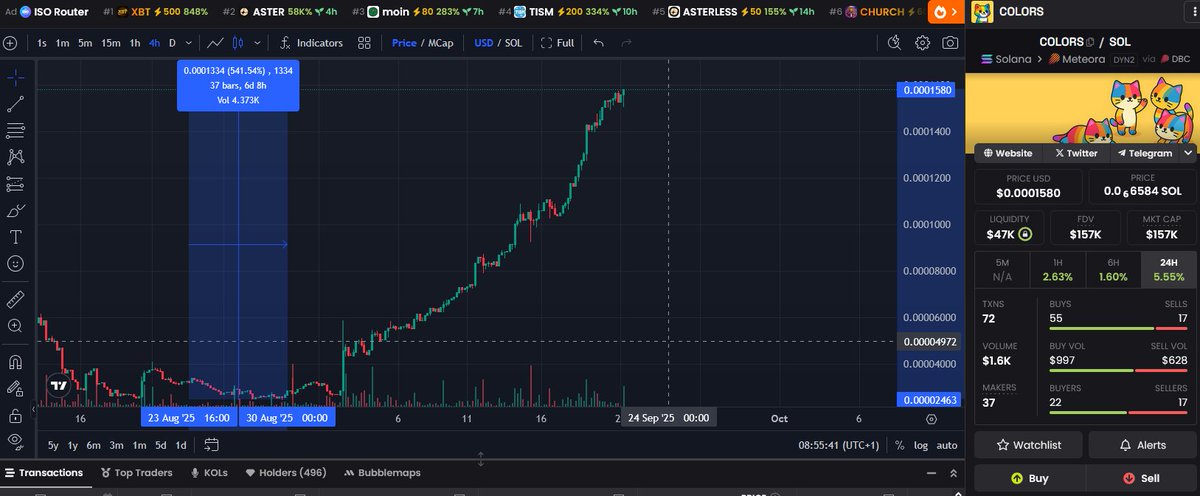Open more time intervals dropdown
The height and width of the screenshot is (496, 1200).
tap(190, 43)
